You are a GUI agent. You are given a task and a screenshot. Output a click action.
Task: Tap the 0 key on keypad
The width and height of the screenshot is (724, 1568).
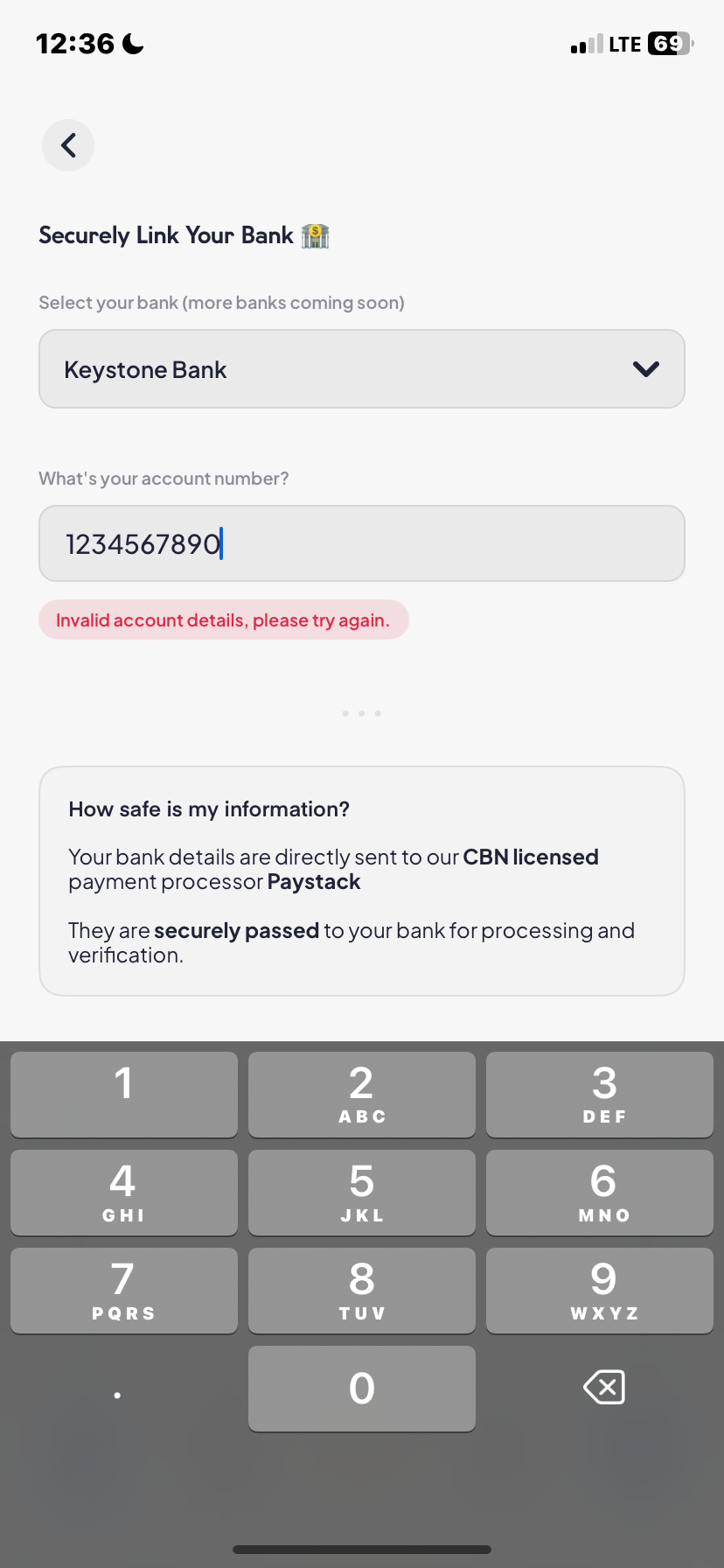(361, 1388)
